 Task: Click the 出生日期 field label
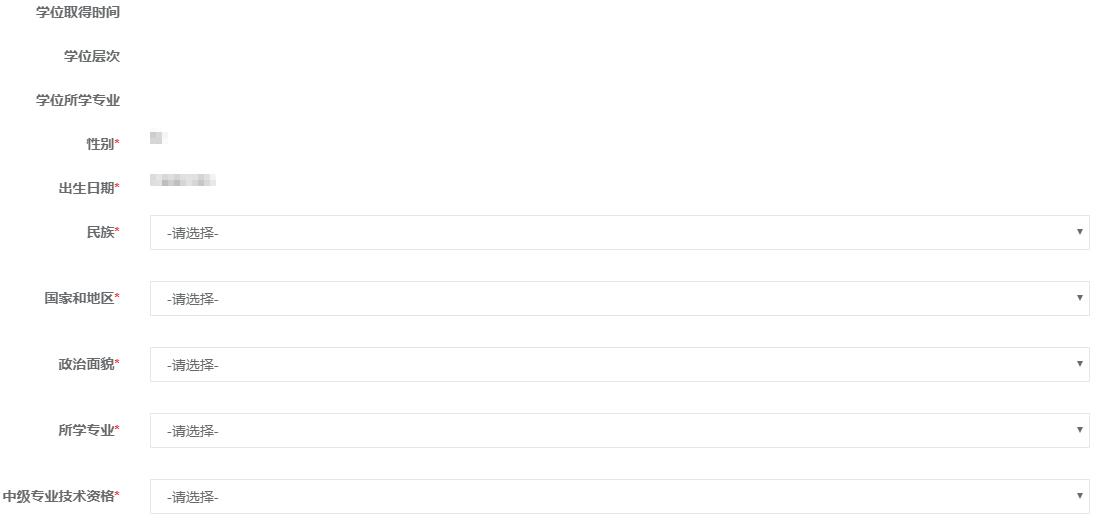[87, 188]
